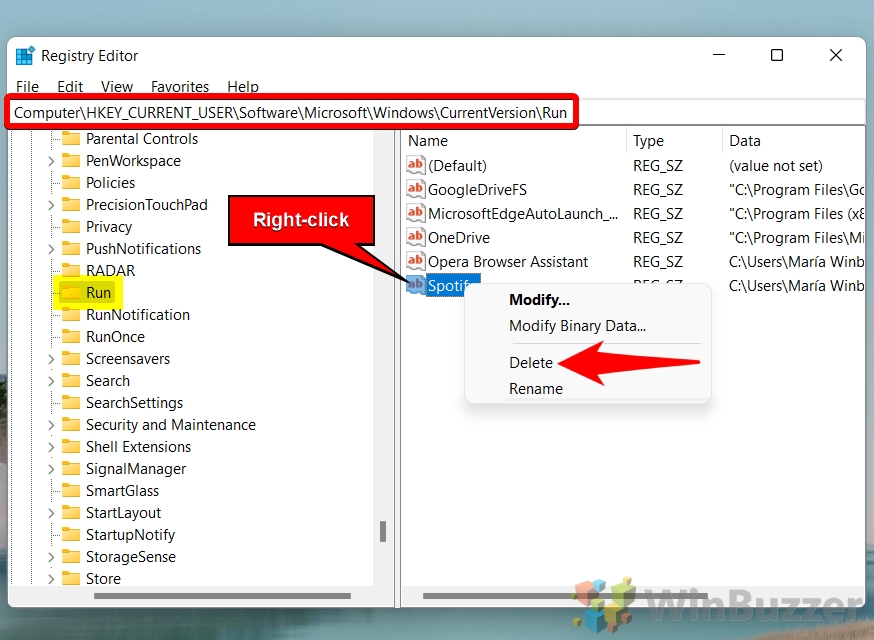
Task: Click the tree pane vertical scrollbar thumb
Action: 383,531
